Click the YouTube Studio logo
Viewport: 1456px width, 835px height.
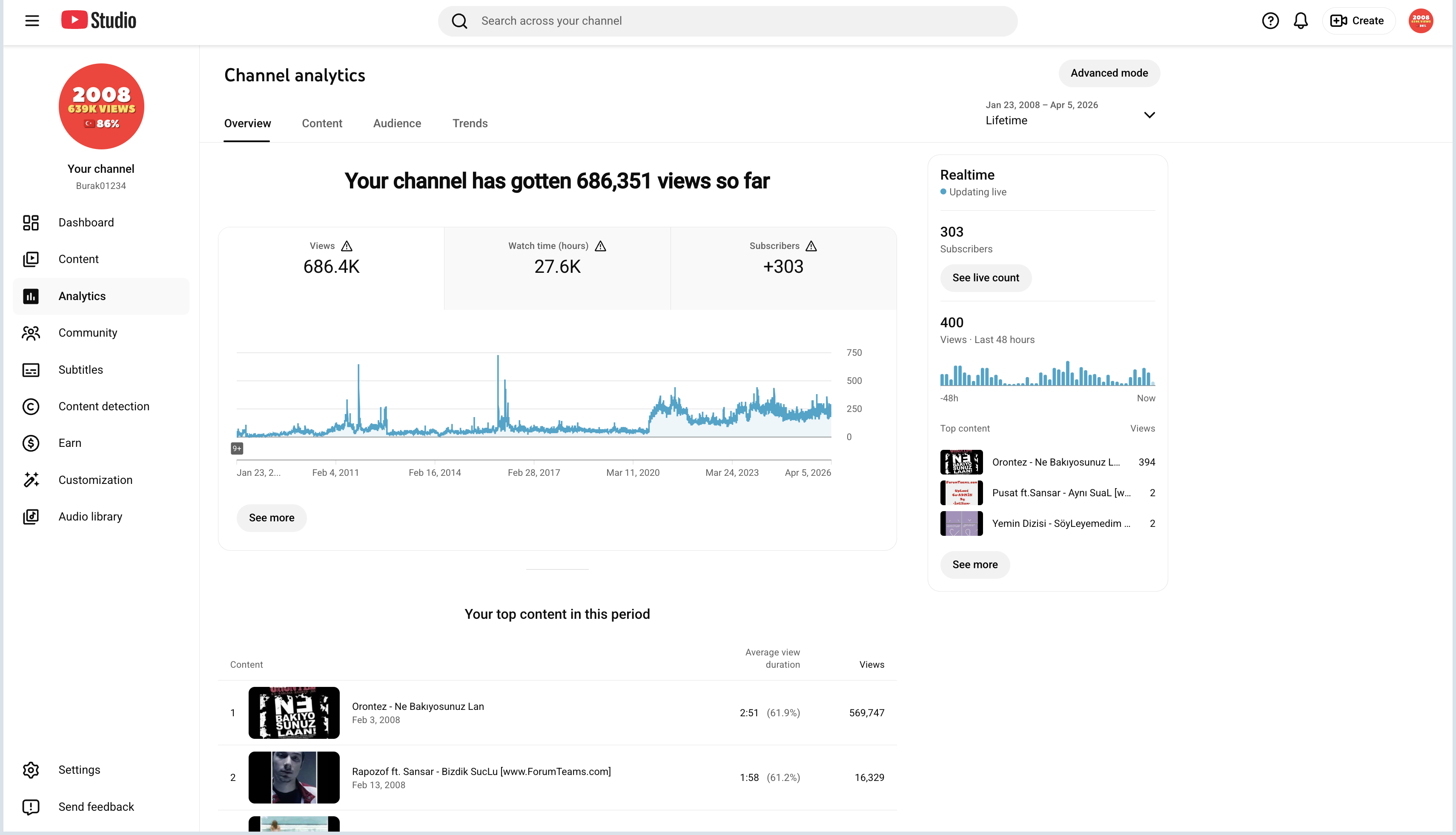pos(99,21)
